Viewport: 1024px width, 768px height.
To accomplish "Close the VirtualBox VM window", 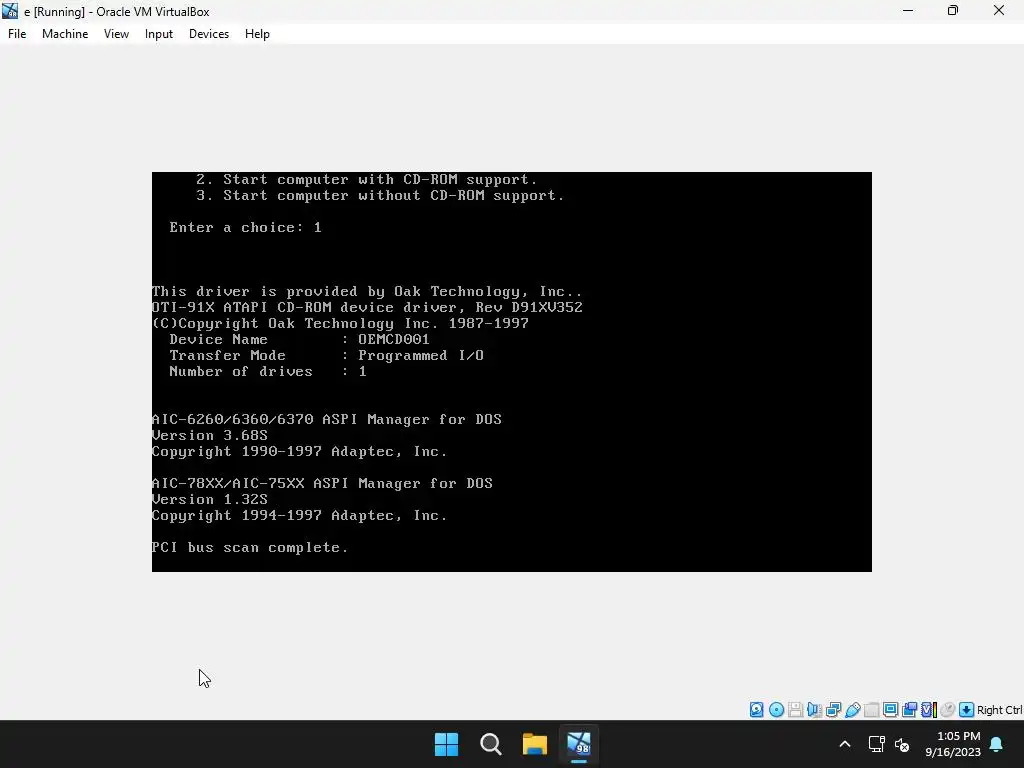I will [999, 11].
